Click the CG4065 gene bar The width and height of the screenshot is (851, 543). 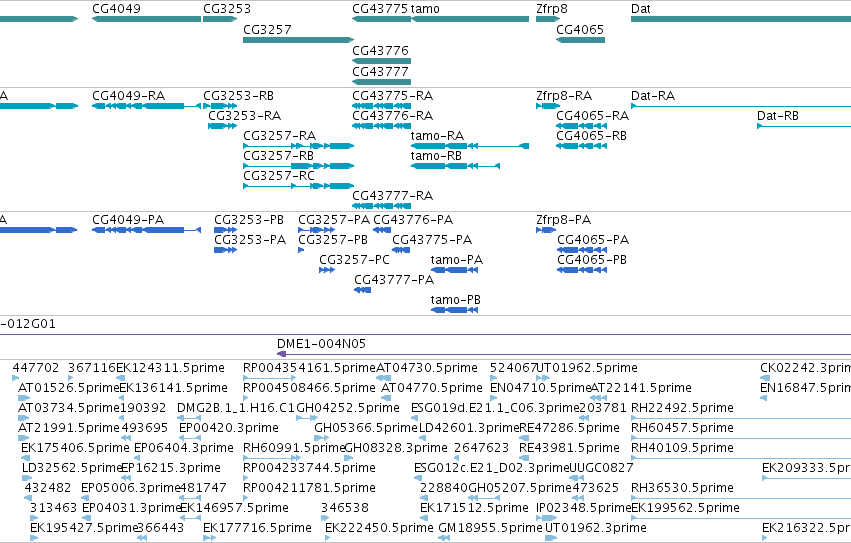pos(580,40)
